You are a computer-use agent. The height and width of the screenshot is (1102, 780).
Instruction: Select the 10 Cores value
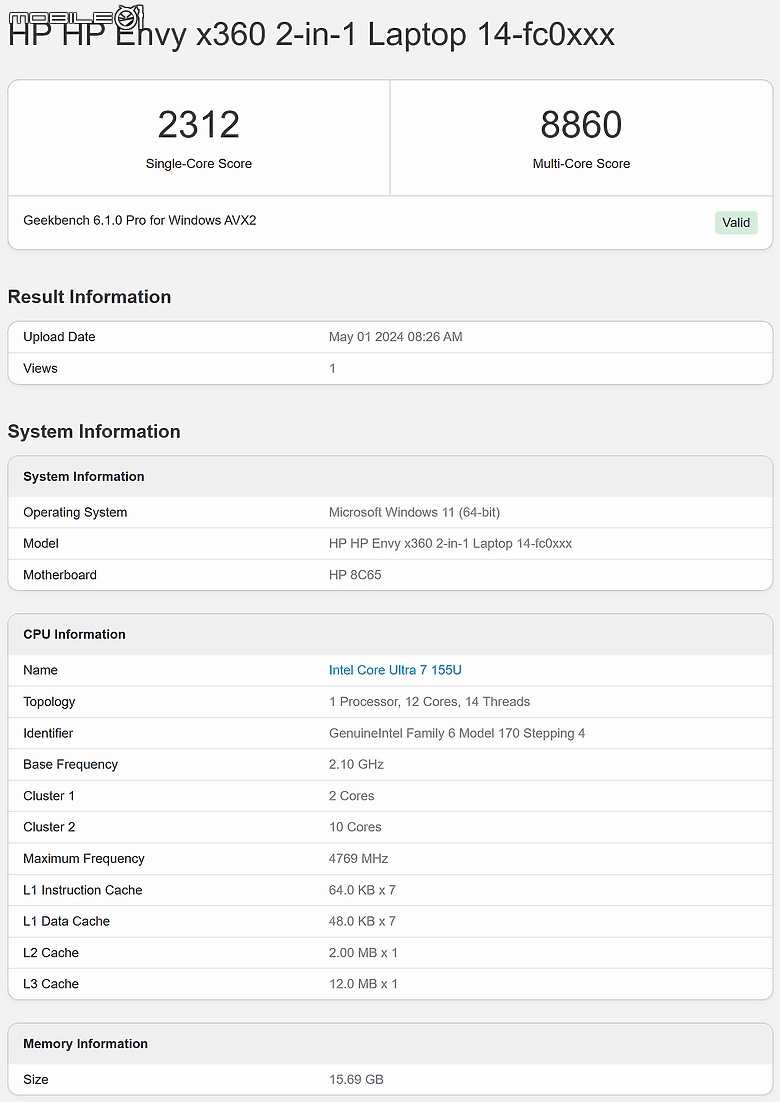pyautogui.click(x=355, y=827)
